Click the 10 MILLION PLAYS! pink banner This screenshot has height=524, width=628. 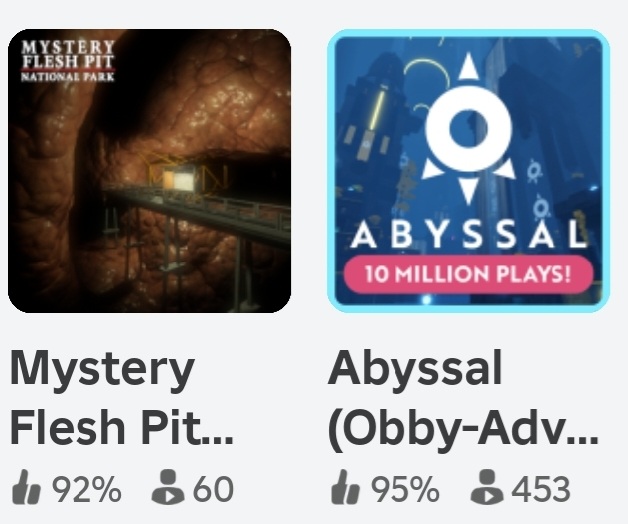click(468, 274)
